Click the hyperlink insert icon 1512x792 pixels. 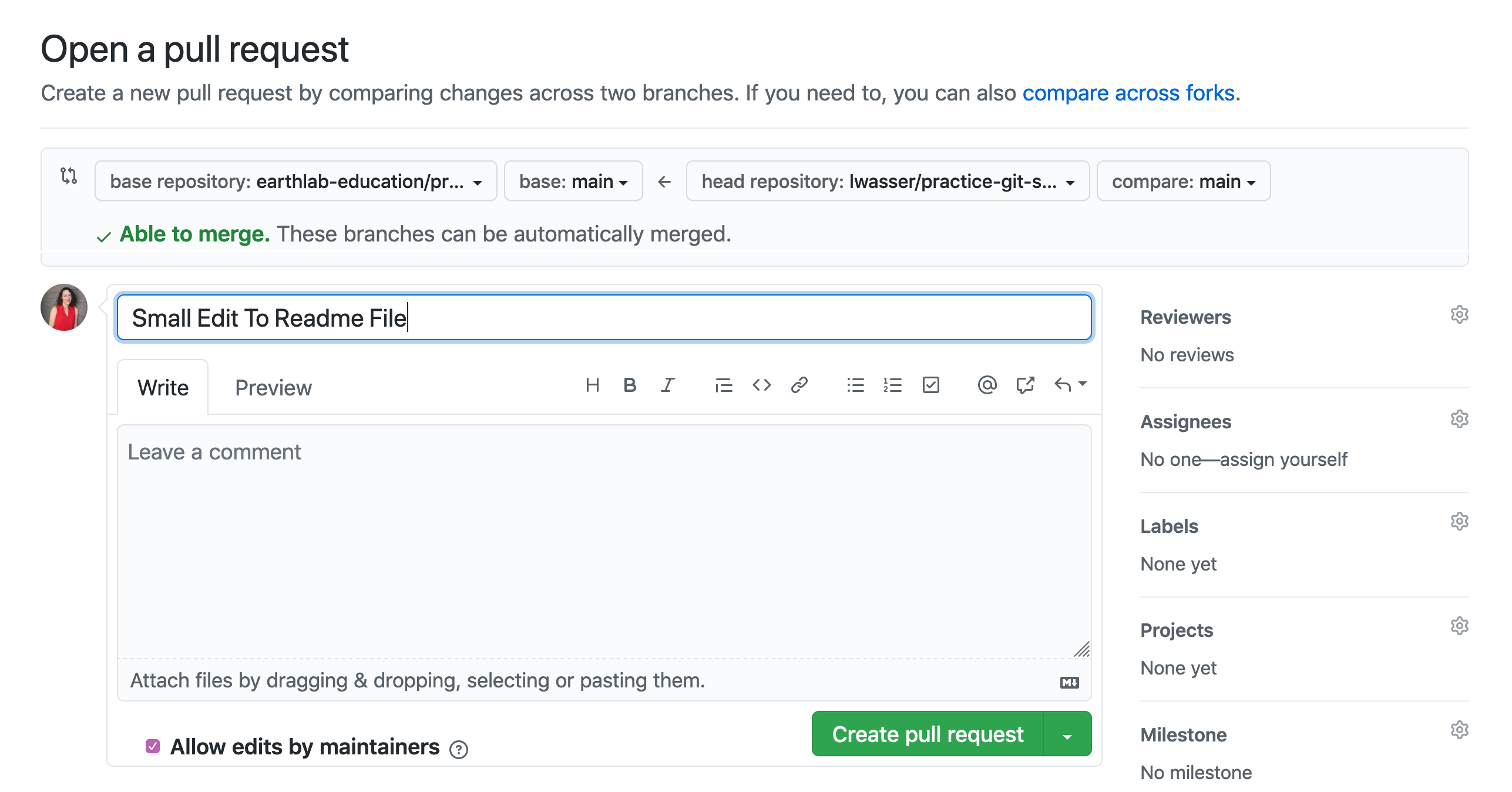point(800,385)
